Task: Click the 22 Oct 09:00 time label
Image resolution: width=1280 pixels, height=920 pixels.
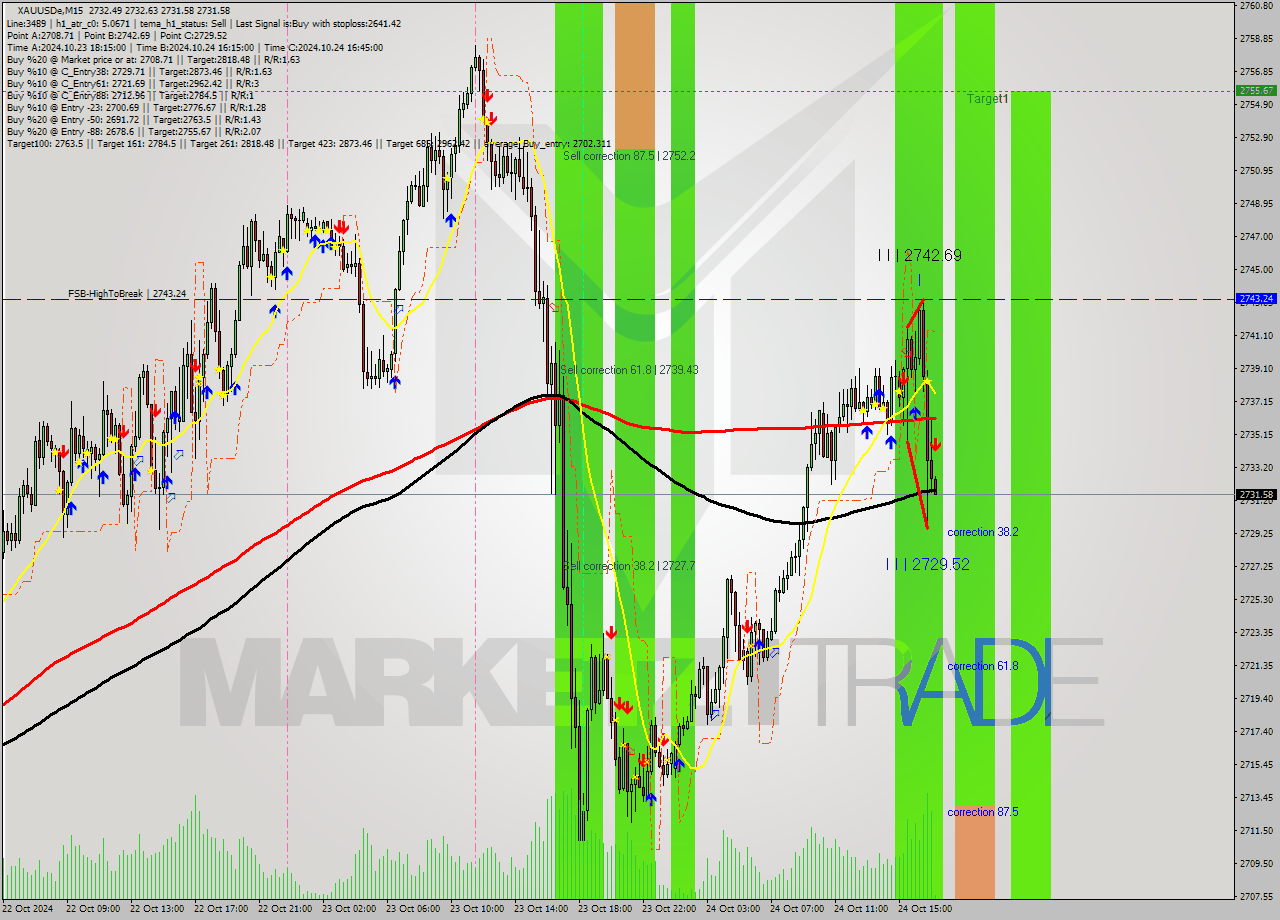Action: click(x=93, y=909)
